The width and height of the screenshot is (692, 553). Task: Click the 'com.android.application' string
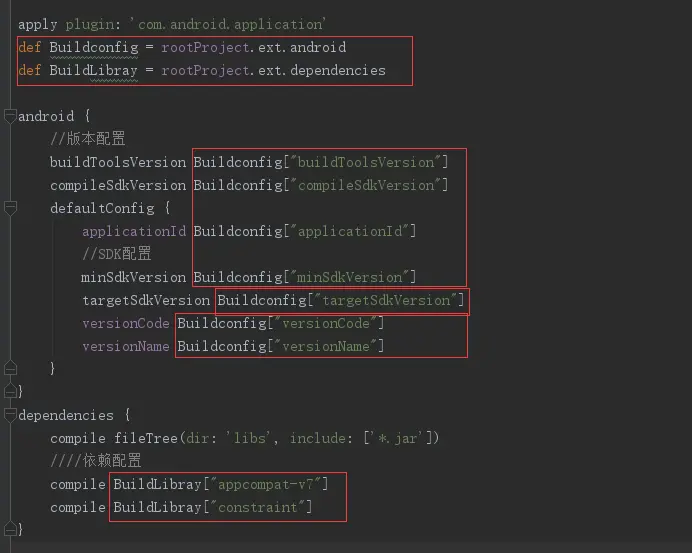(227, 24)
